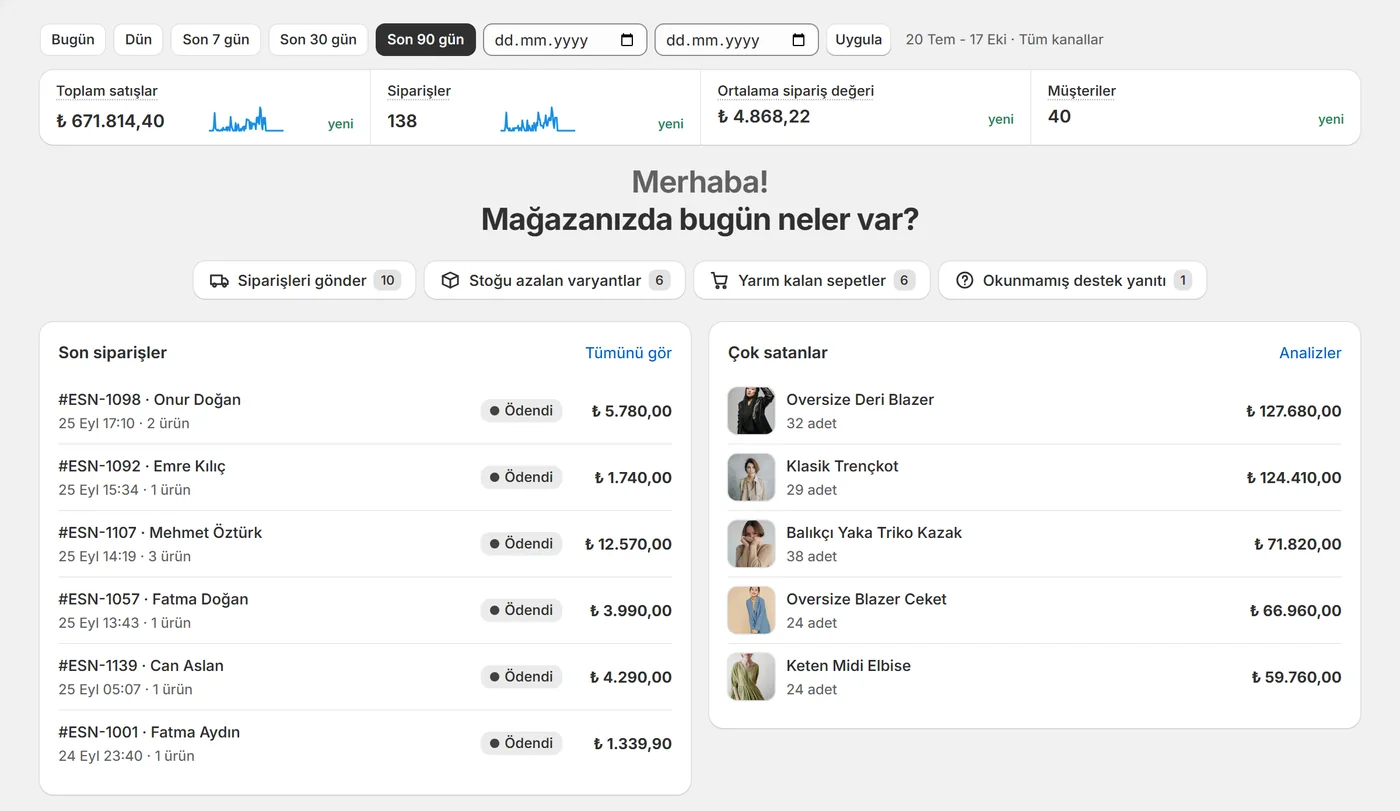Open the calendar picker in the first date field
This screenshot has width=1400, height=811.
pyautogui.click(x=627, y=40)
